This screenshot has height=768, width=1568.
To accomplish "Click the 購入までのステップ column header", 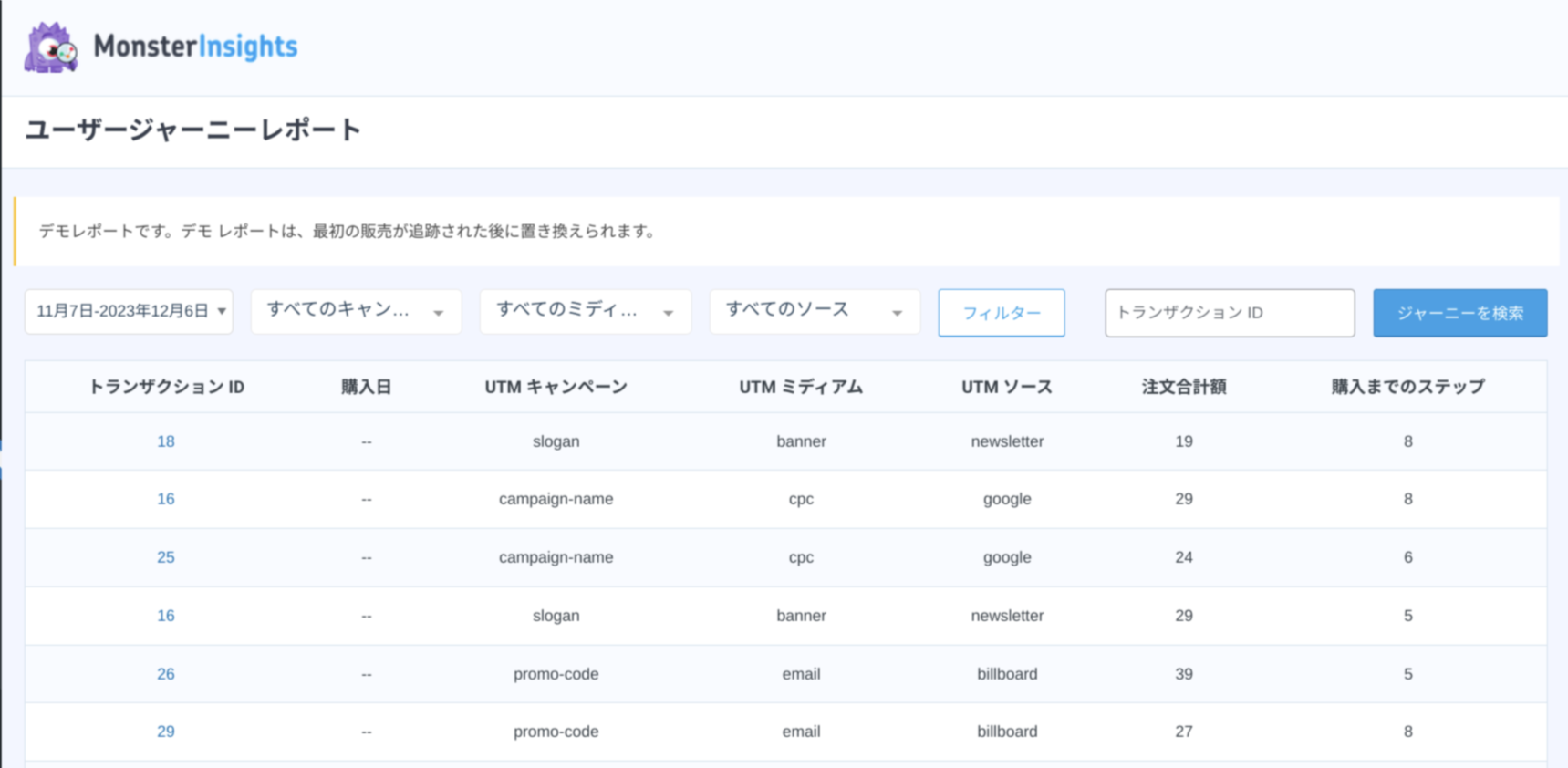I will pos(1407,387).
